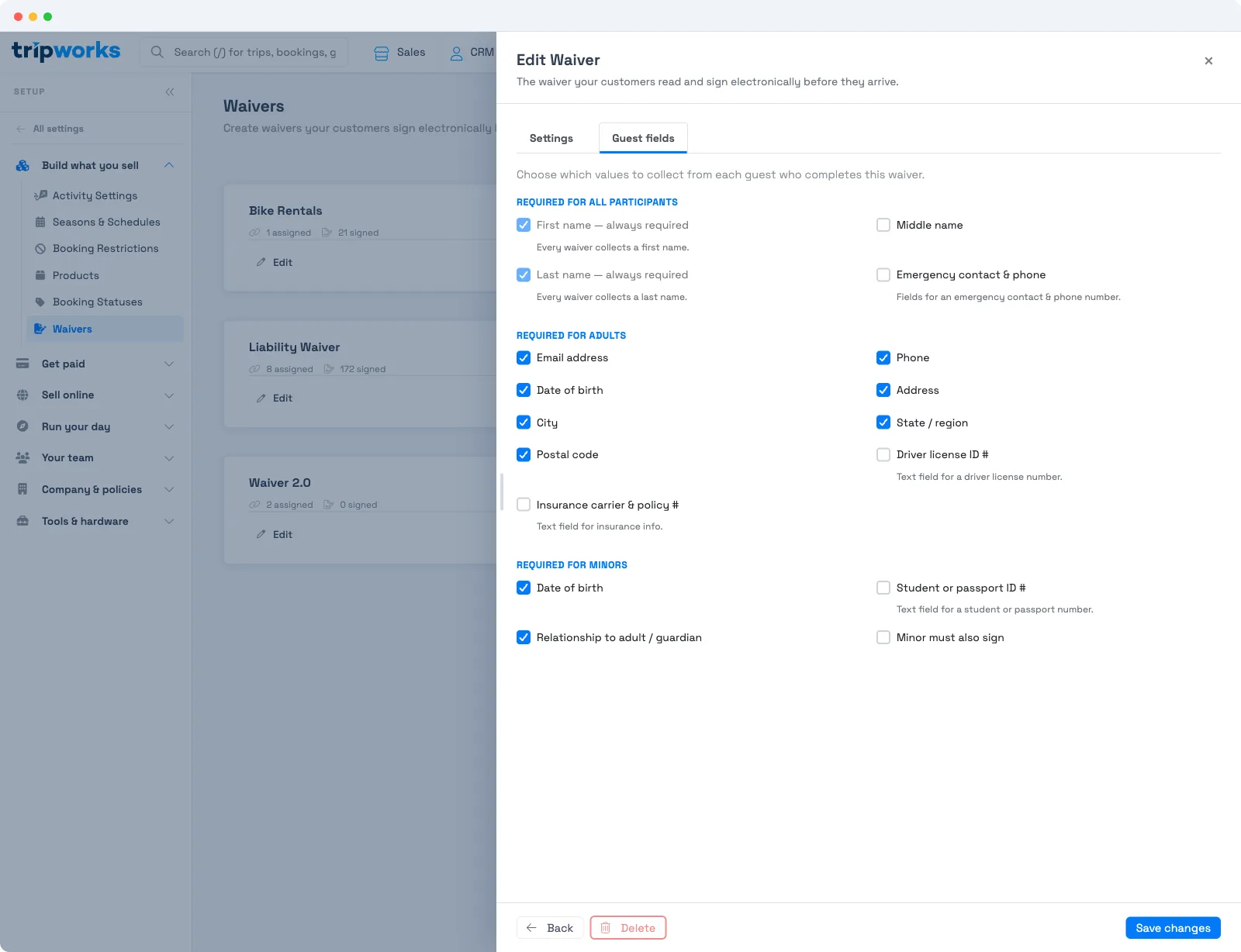Viewport: 1241px width, 952px height.
Task: Expand the Tools & hardware chevron
Action: coord(169,521)
